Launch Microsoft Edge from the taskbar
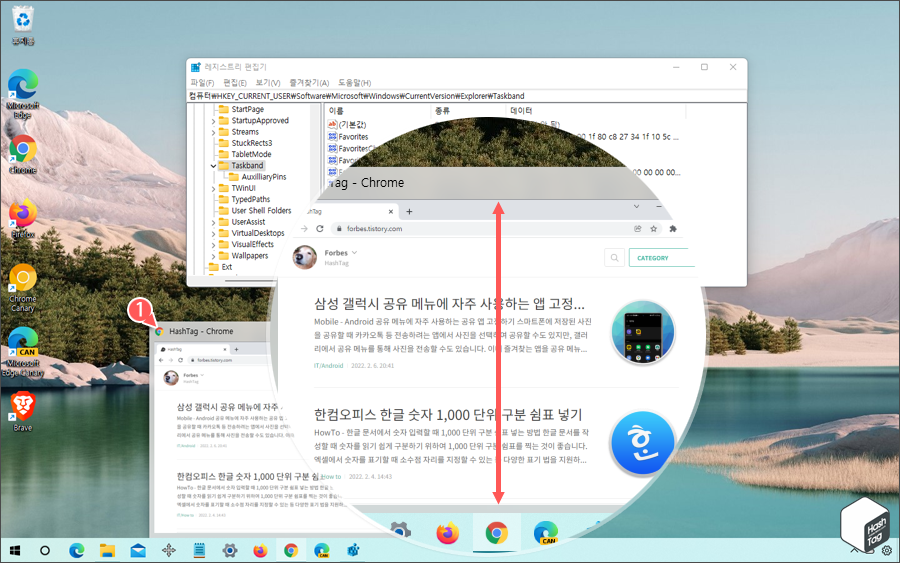Screen dimensions: 900x563 point(76,551)
